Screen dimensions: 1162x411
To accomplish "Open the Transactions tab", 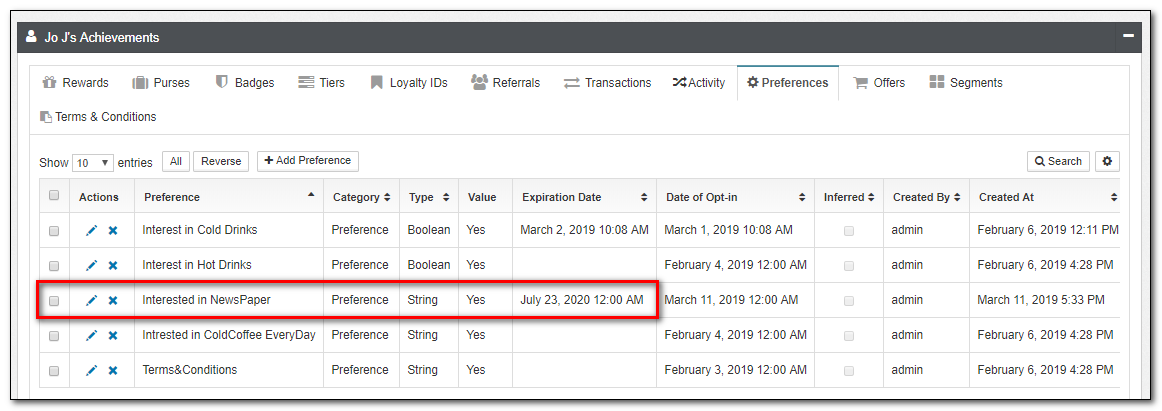I will 607,83.
